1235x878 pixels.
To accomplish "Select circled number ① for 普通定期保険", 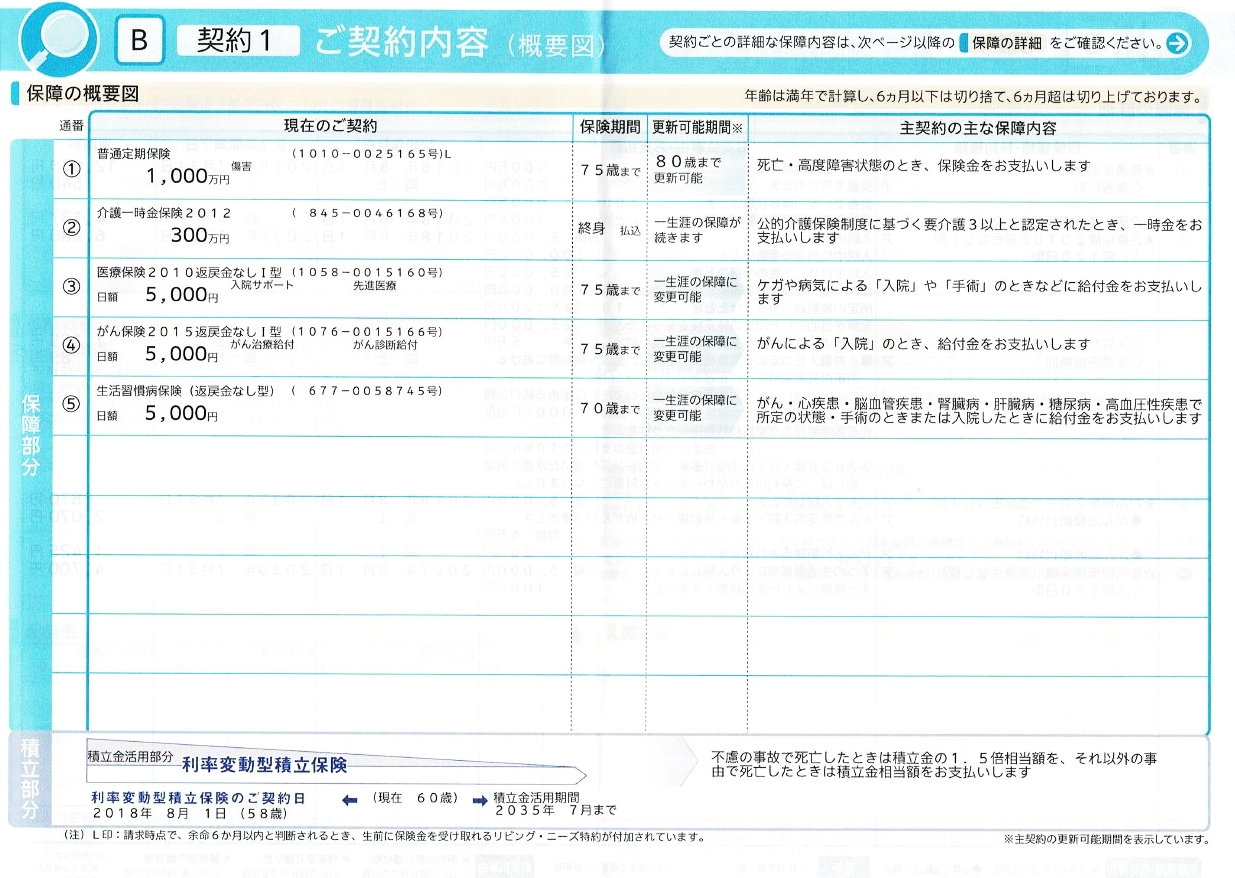I will pos(71,169).
